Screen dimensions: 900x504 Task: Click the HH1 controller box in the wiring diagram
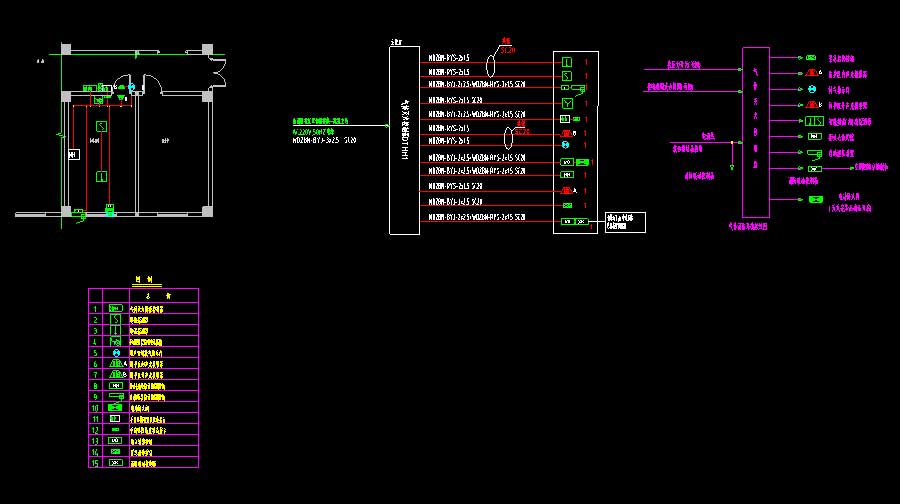tap(404, 141)
